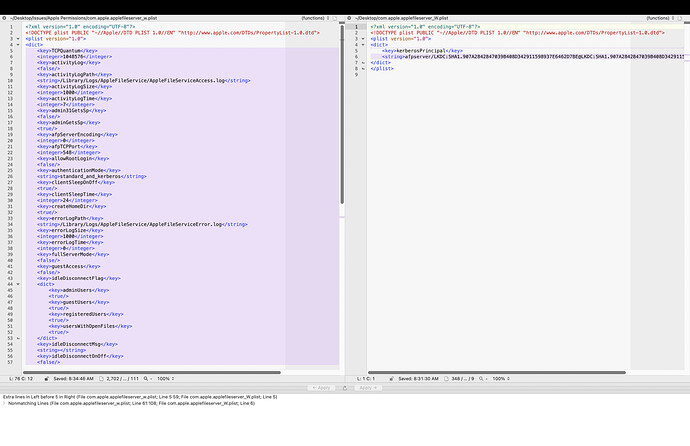
Task: Select the 'Extra lines in Left before 5' difference
Action: 140,397
